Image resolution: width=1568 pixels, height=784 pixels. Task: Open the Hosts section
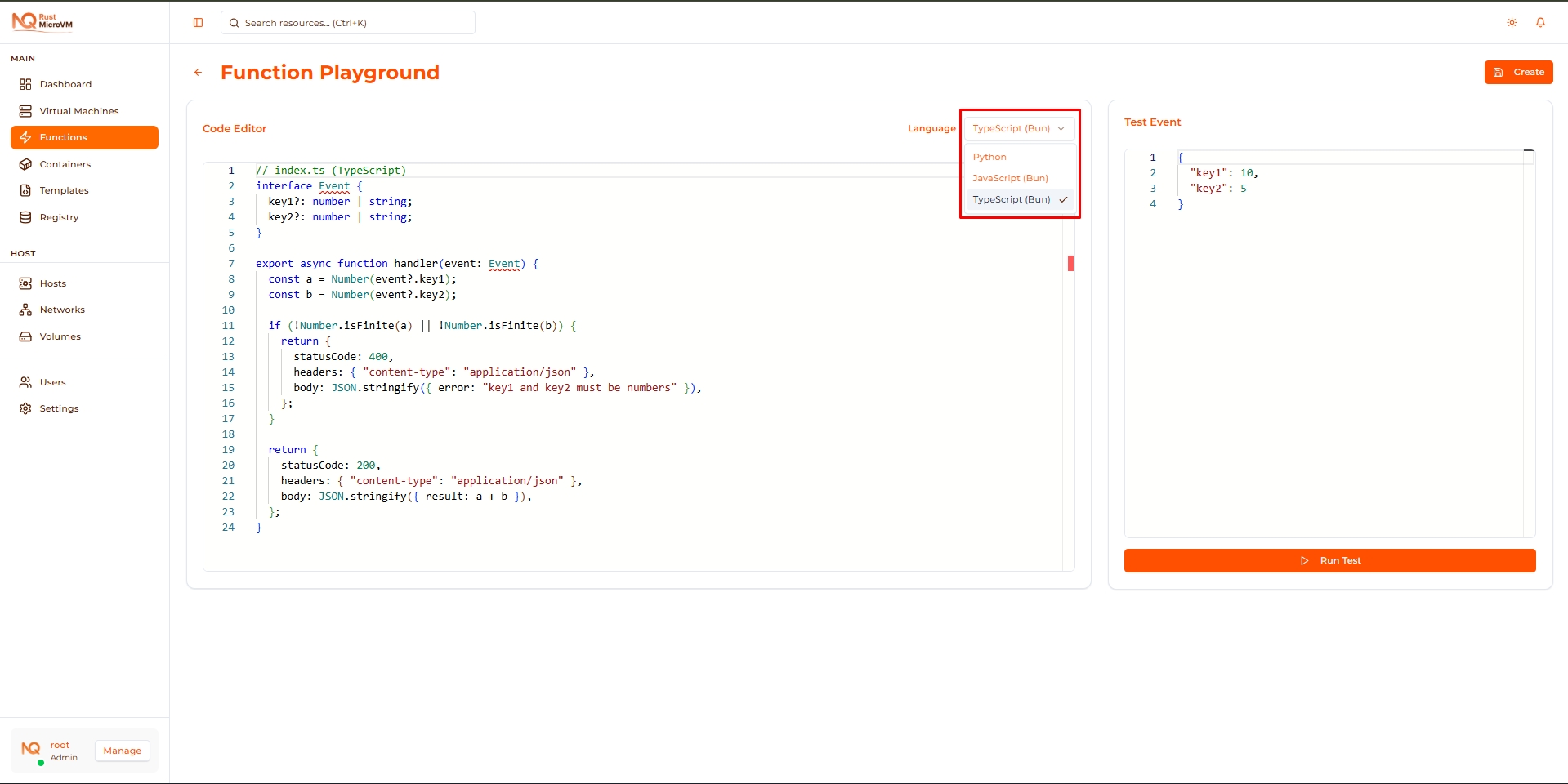[x=51, y=283]
